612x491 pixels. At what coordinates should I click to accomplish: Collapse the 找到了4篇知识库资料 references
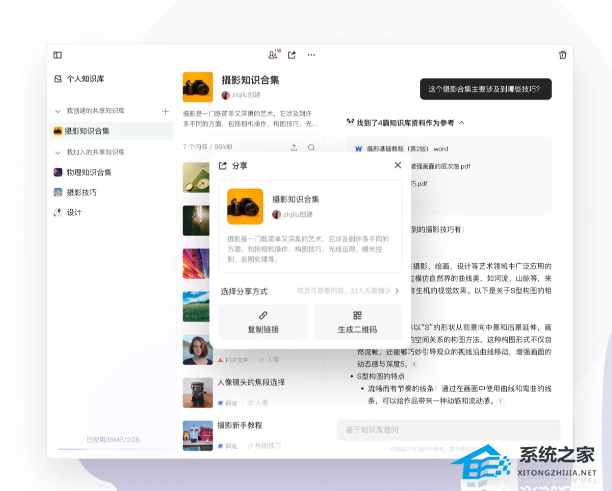(x=462, y=123)
